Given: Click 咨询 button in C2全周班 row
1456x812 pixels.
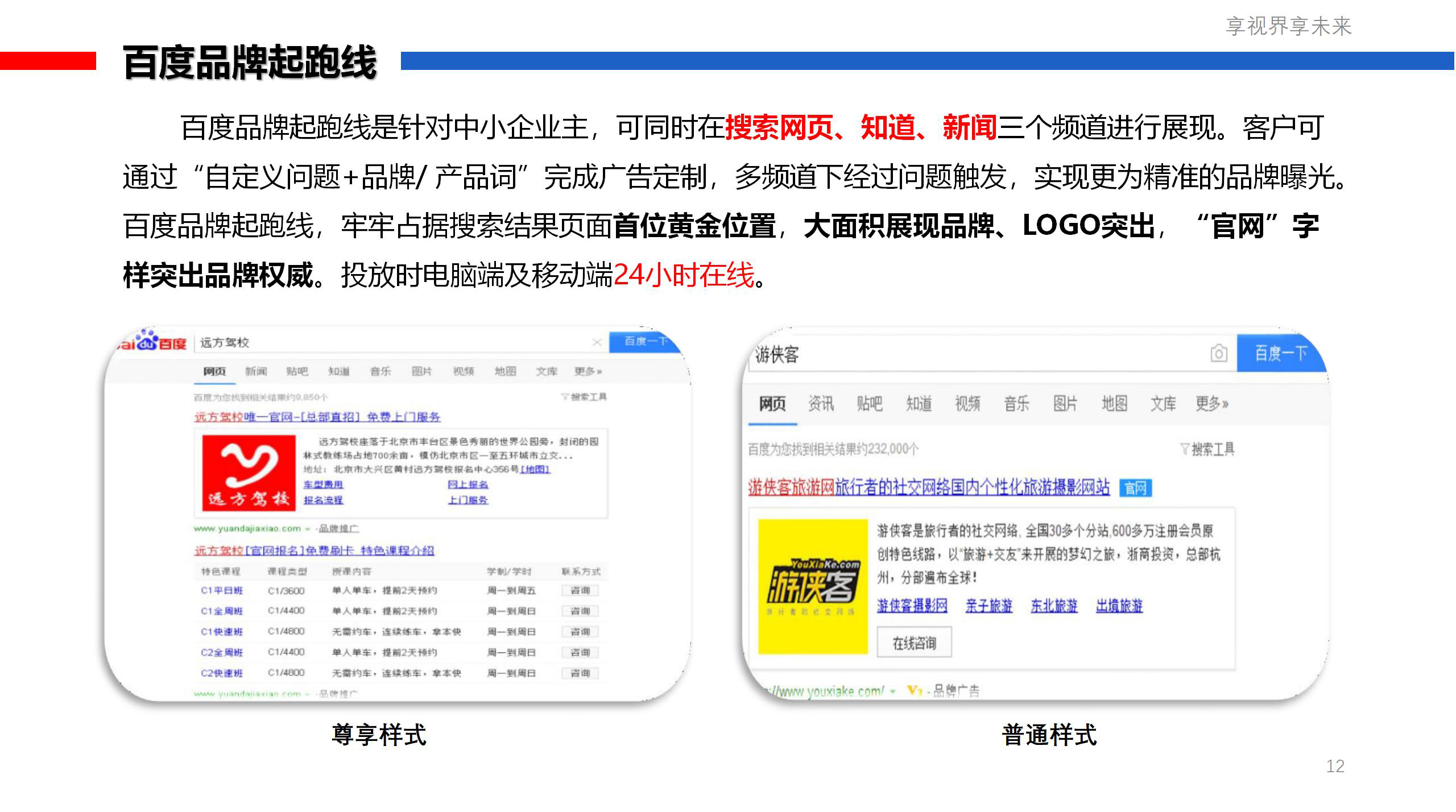Looking at the screenshot, I should click(x=580, y=652).
